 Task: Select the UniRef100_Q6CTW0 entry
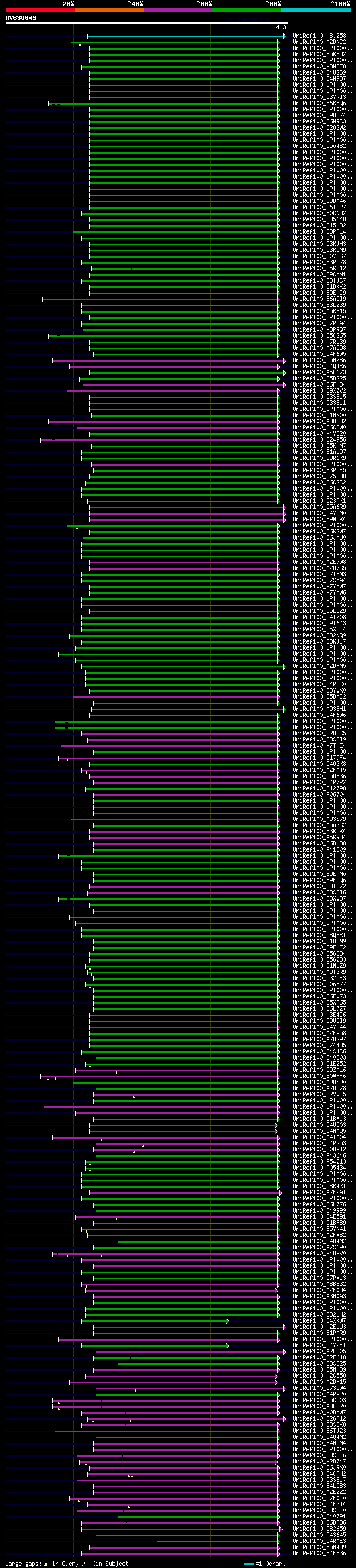click(319, 427)
